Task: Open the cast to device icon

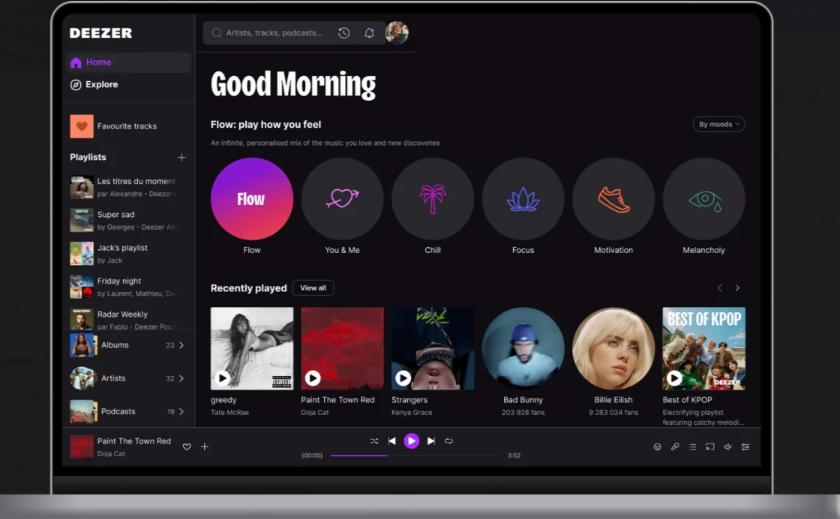Action: tap(710, 447)
